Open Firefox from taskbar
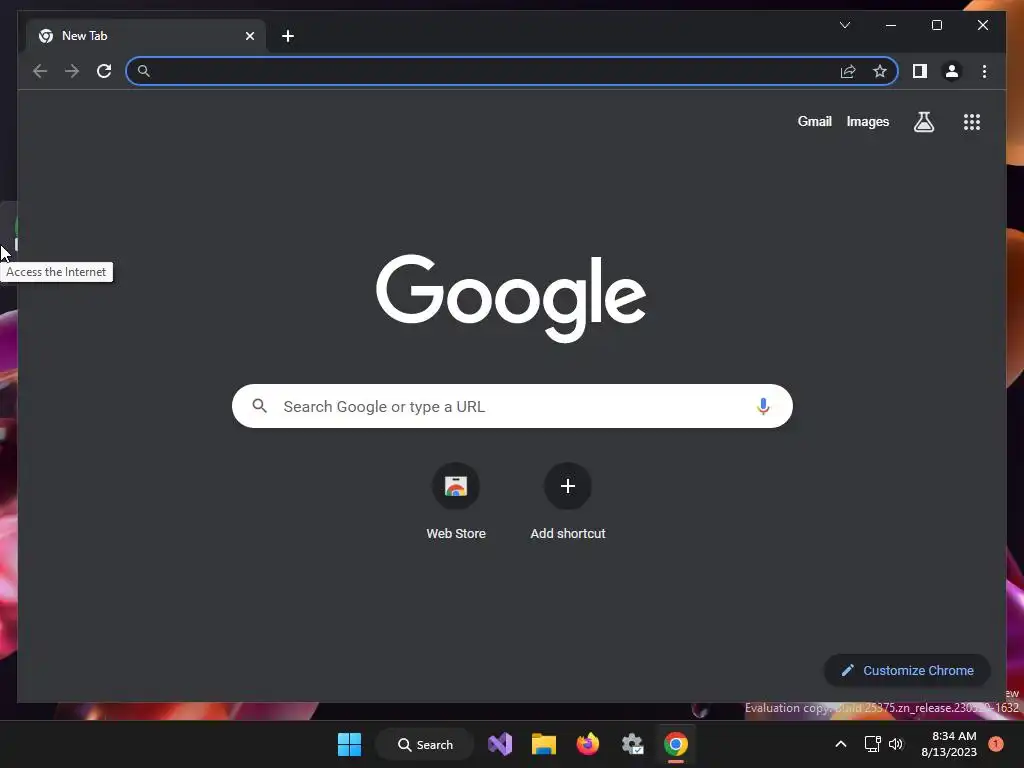 588,744
